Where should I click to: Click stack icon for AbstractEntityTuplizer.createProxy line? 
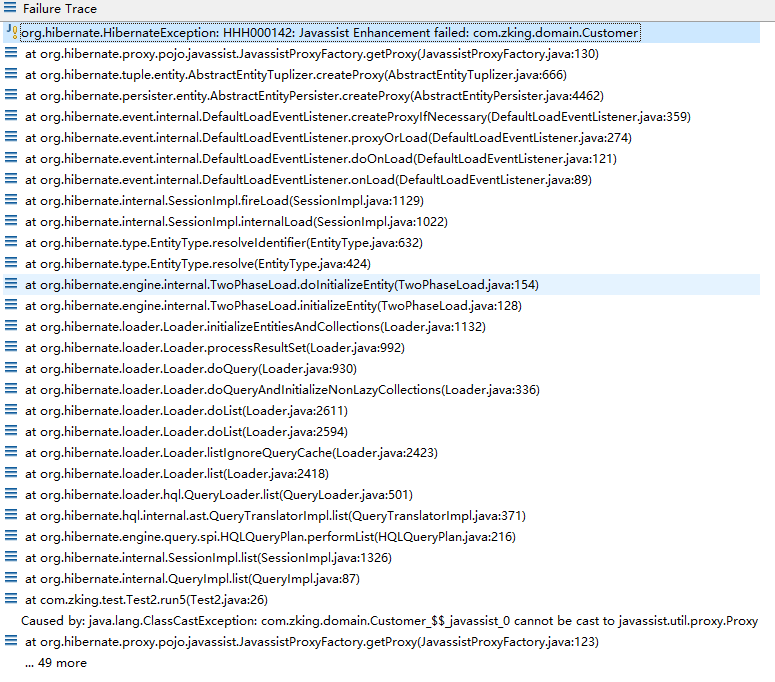[11, 74]
